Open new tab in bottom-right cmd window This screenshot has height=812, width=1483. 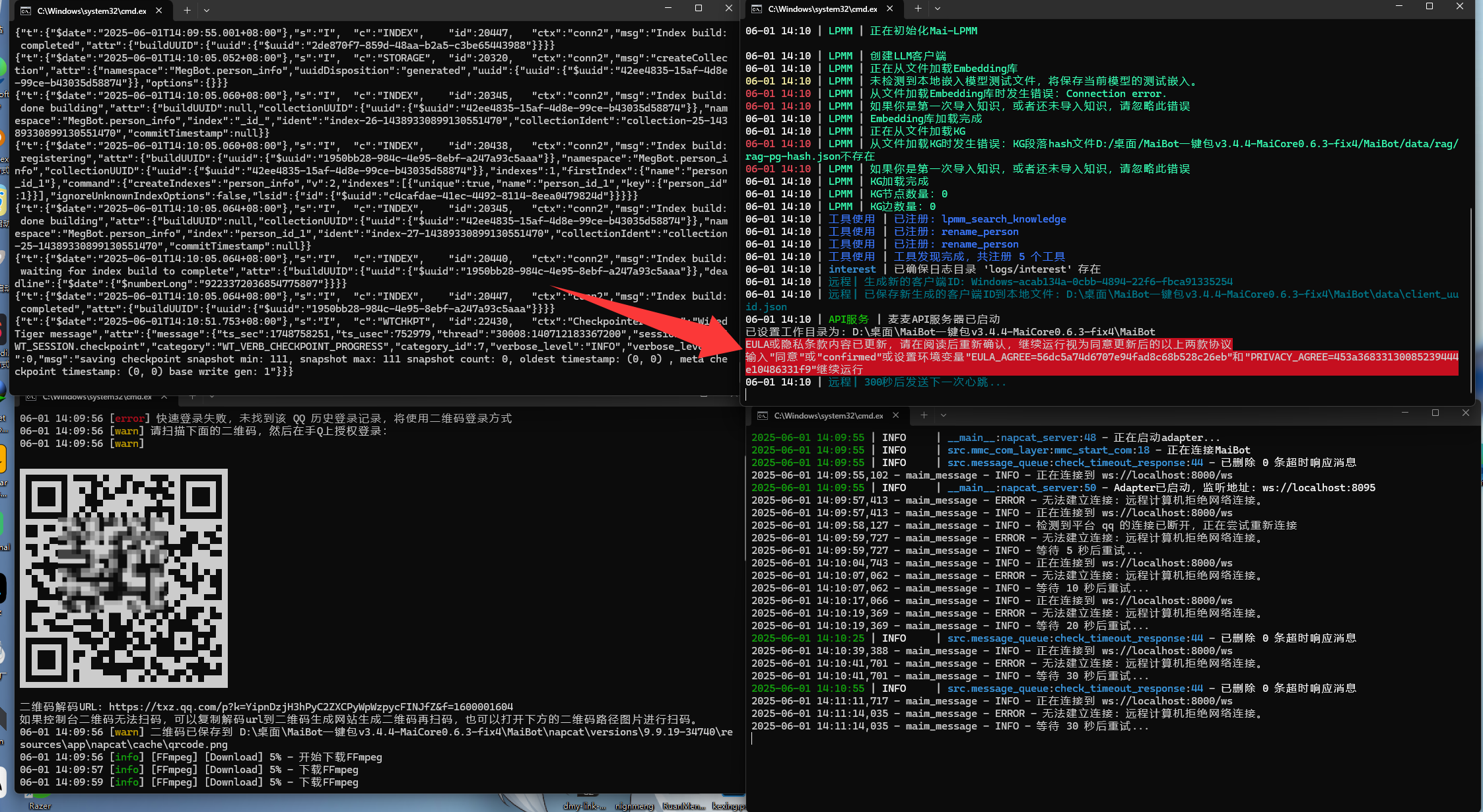pyautogui.click(x=924, y=415)
